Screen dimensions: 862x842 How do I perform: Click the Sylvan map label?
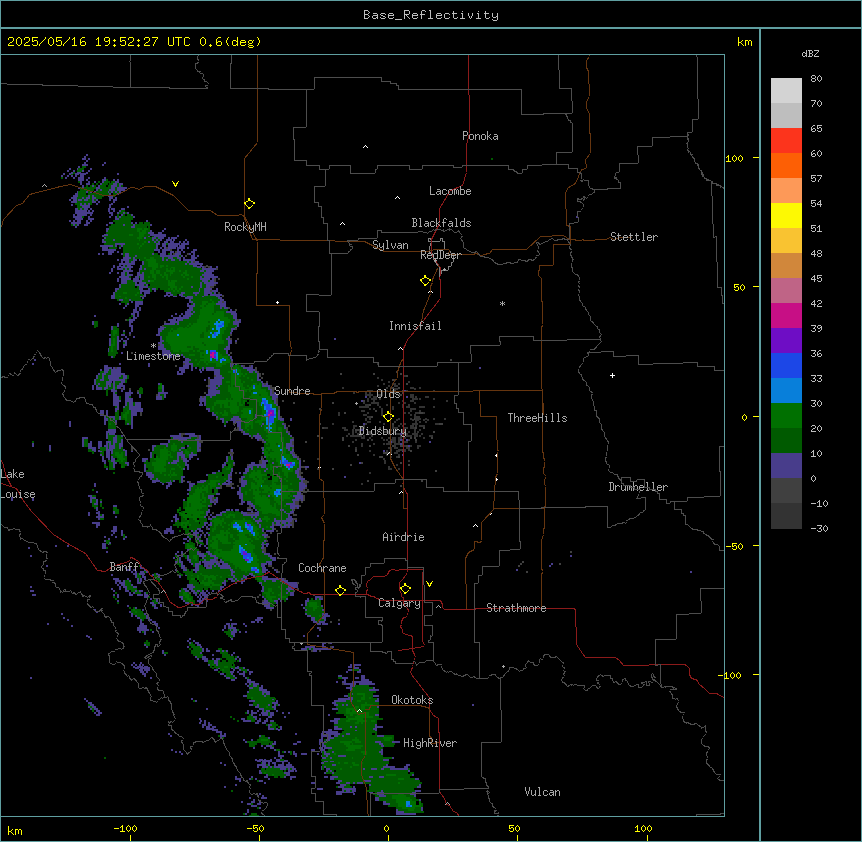(x=390, y=245)
